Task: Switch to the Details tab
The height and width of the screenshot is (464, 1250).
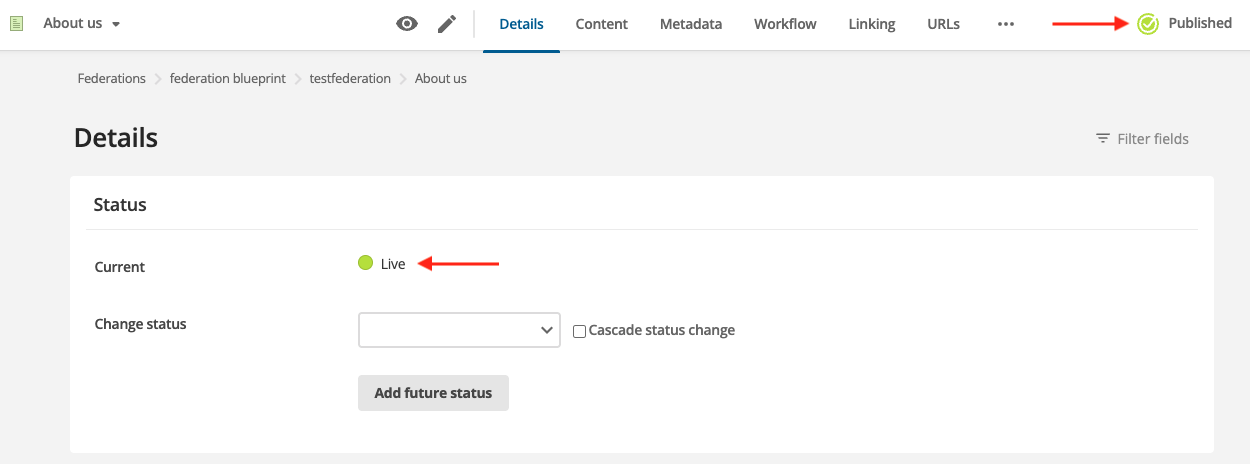Action: tap(521, 24)
